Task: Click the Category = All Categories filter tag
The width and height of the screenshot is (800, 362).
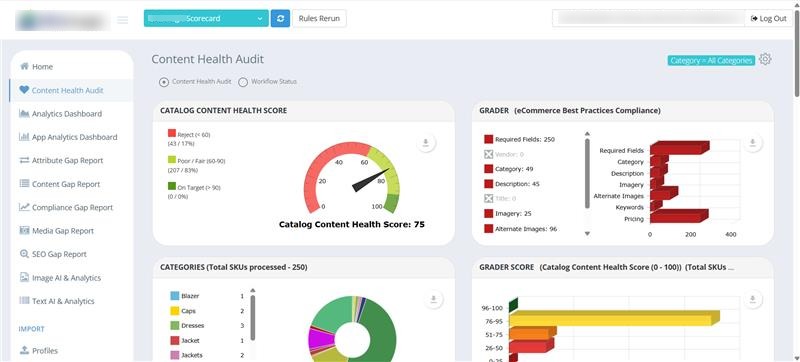Action: click(711, 60)
